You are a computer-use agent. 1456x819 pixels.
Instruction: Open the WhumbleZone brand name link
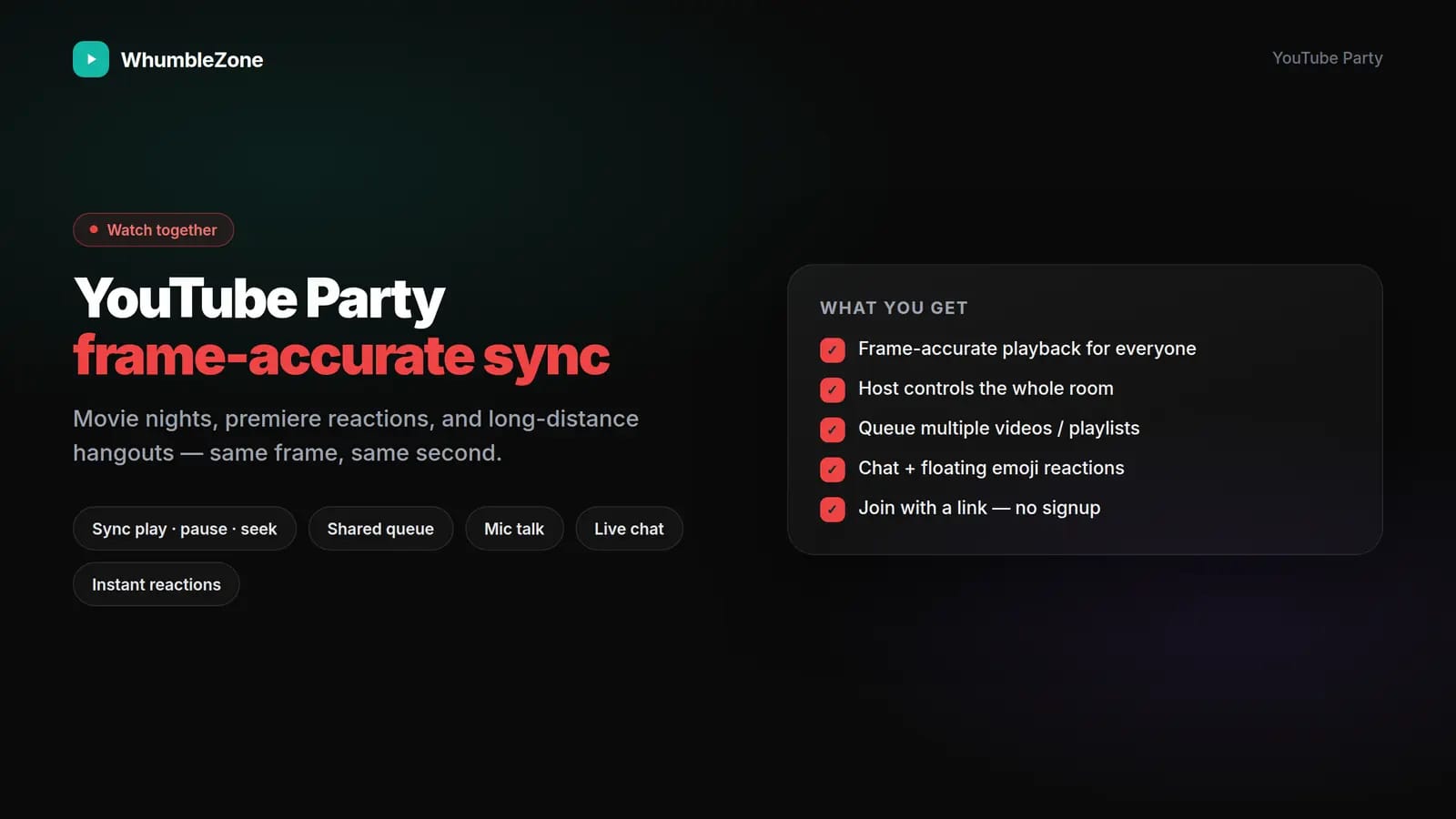192,60
